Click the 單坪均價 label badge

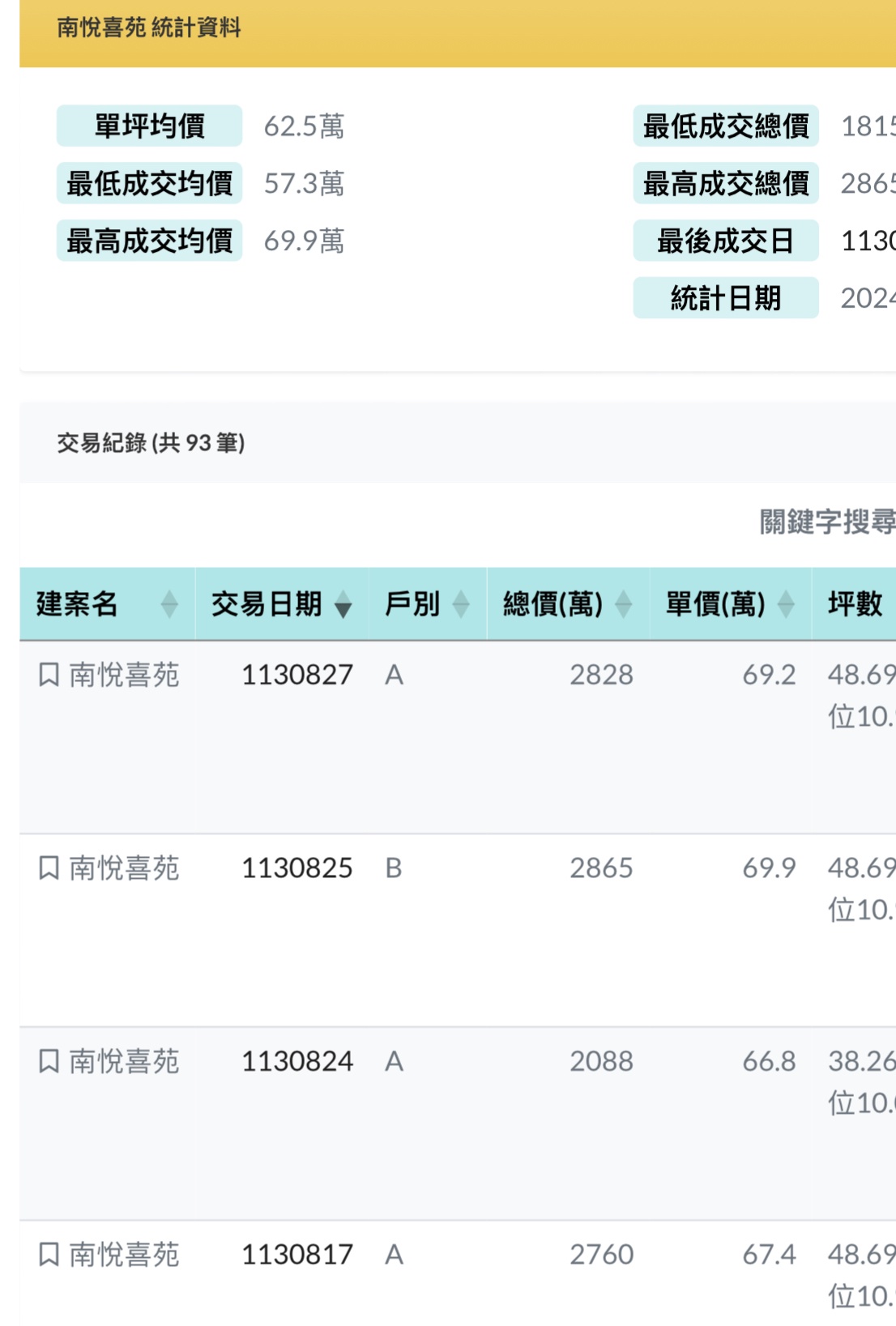click(x=149, y=126)
